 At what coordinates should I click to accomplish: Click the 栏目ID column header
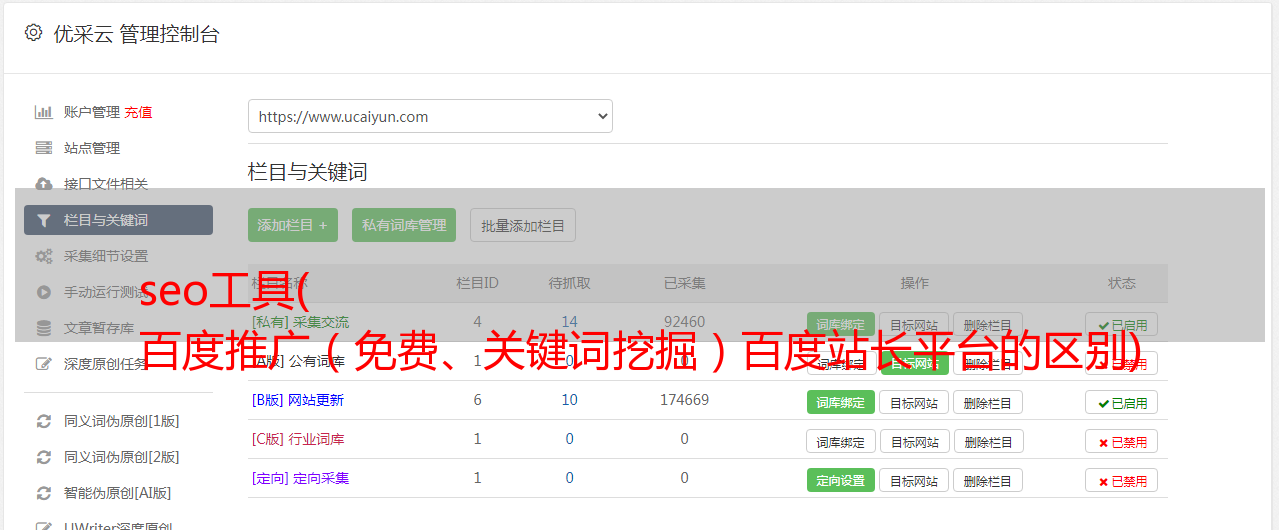coord(477,283)
